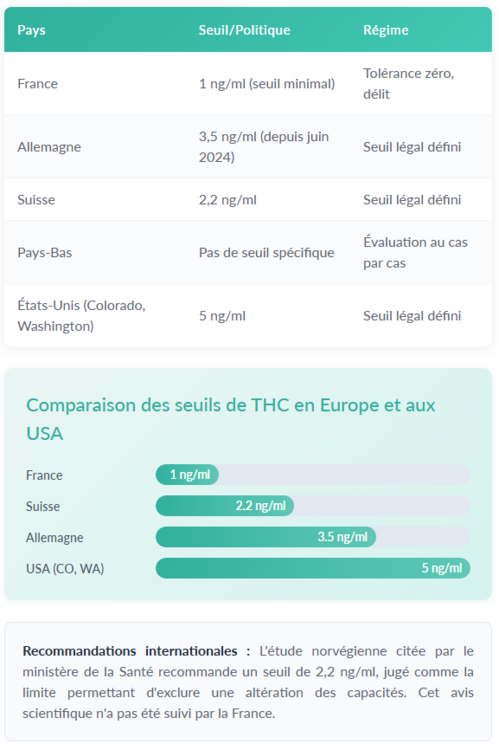Image resolution: width=499 pixels, height=750 pixels.
Task: Click the Pays-Bas country cell
Action: 45,253
